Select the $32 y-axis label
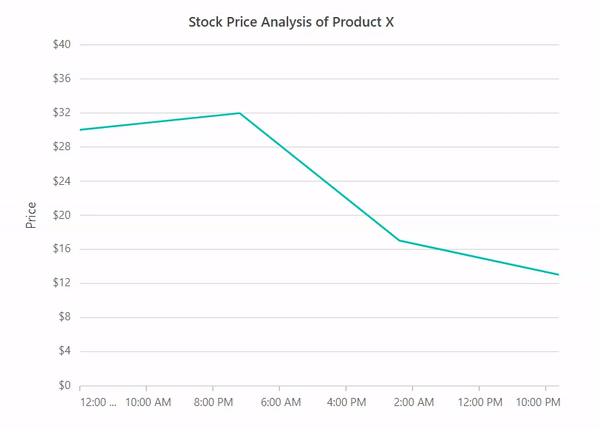This screenshot has width=600, height=429. (61, 112)
